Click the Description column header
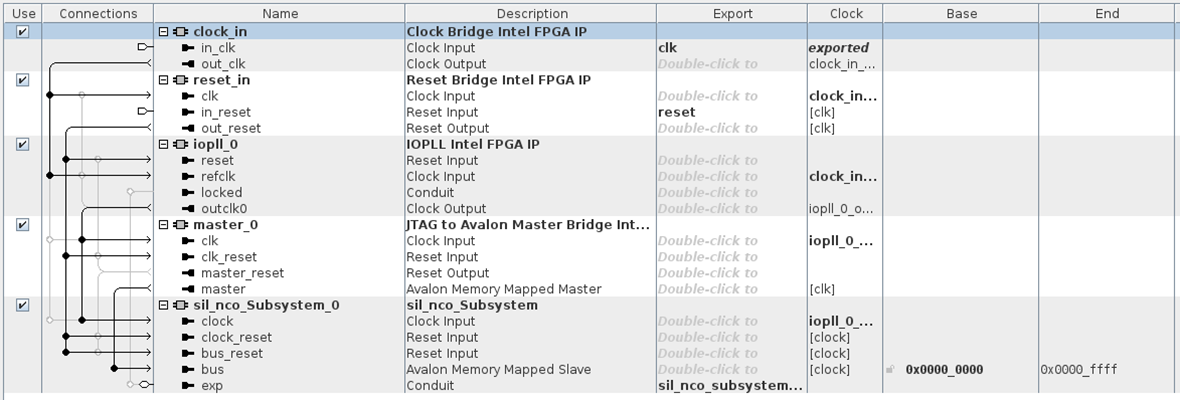 (531, 13)
